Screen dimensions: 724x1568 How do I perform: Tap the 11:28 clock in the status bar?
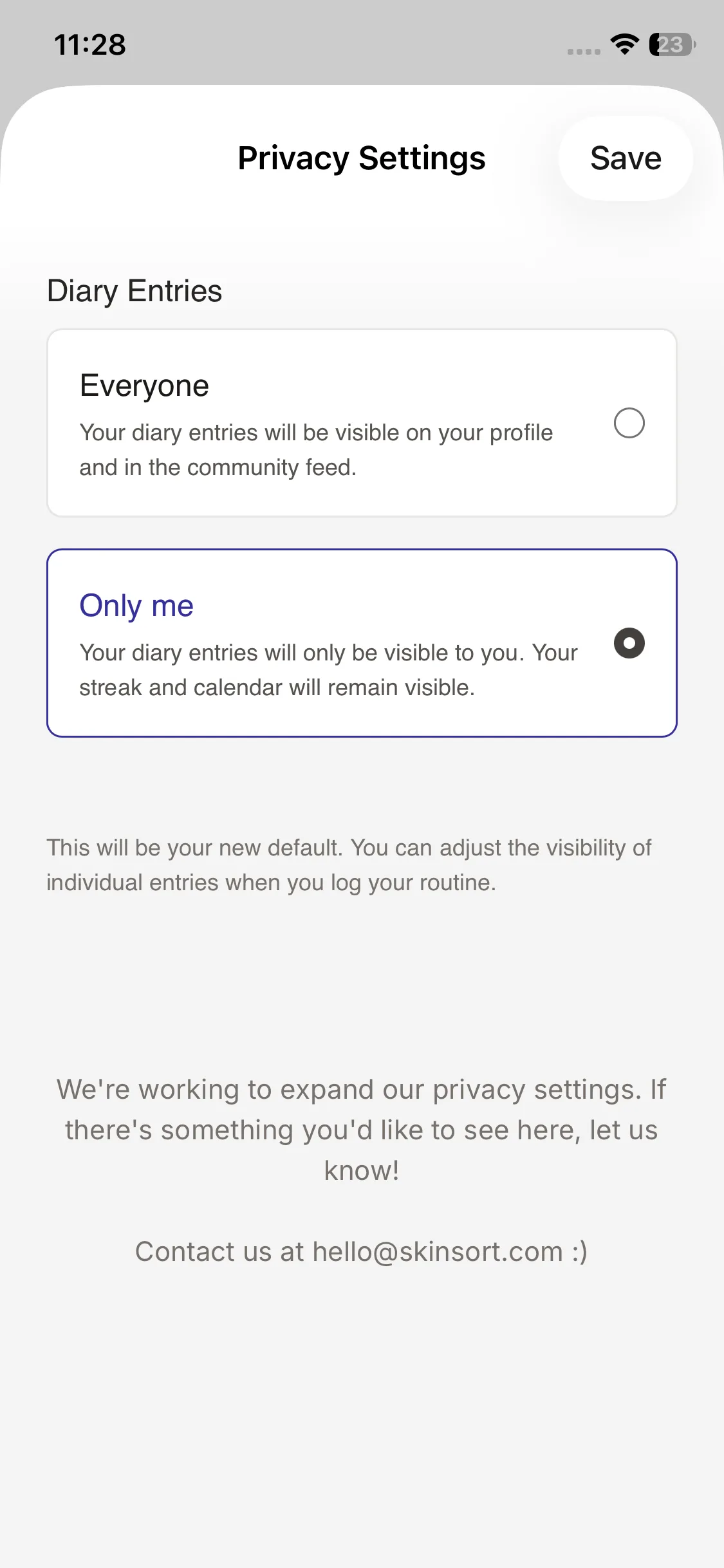[90, 44]
